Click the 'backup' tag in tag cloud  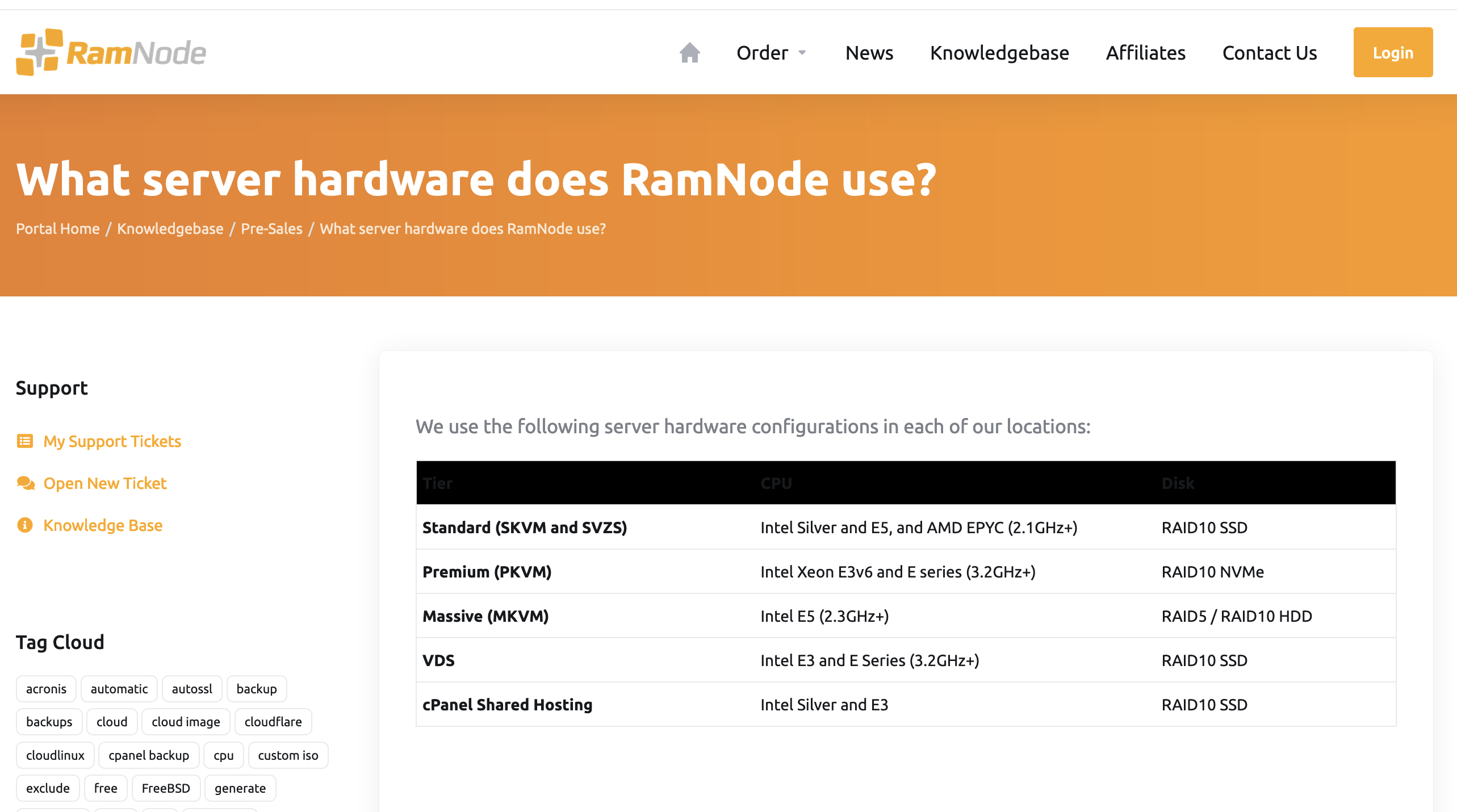256,688
